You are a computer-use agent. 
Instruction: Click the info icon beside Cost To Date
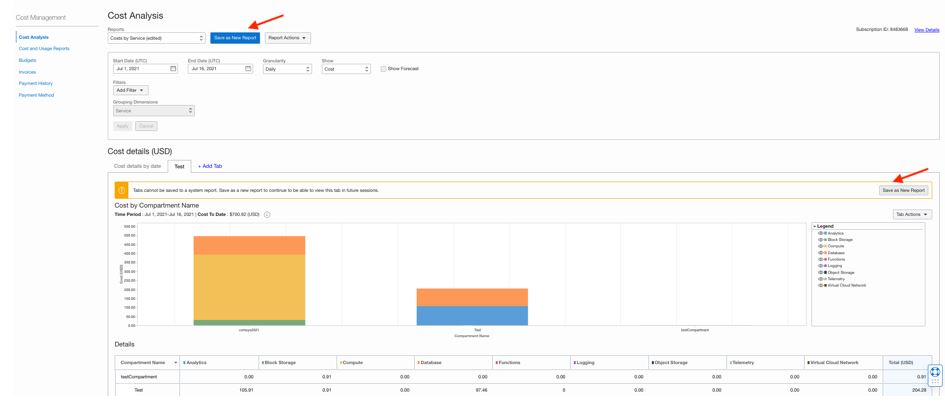(267, 215)
